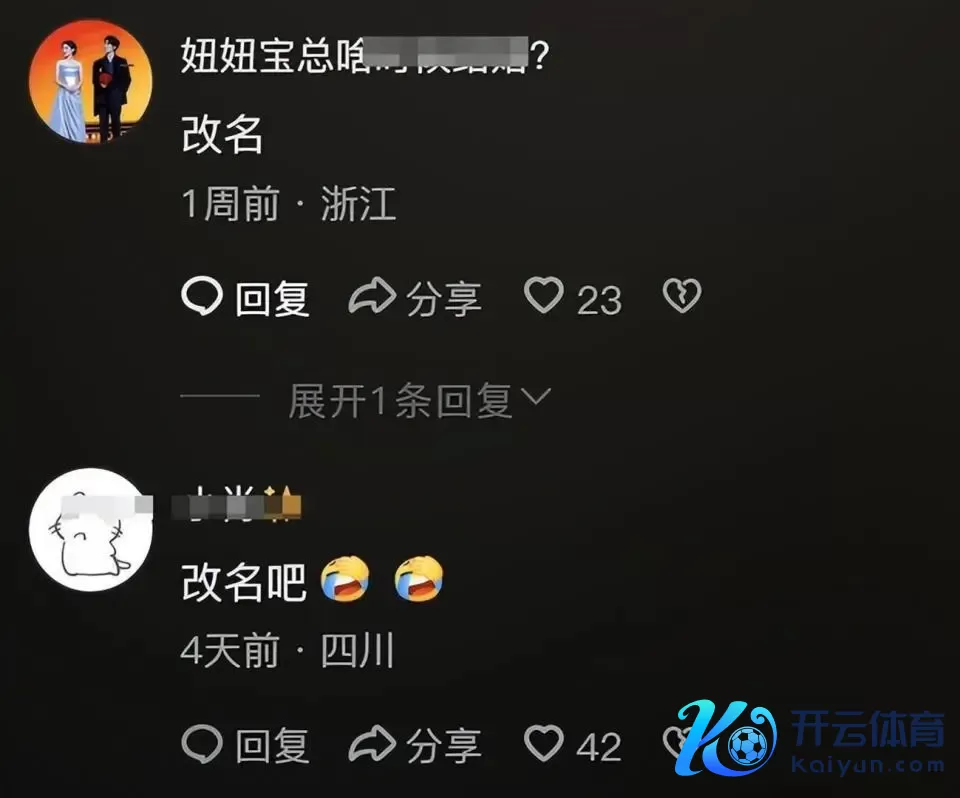Viewport: 960px width, 798px height.
Task: Like the comment with 42 likes
Action: pyautogui.click(x=544, y=743)
